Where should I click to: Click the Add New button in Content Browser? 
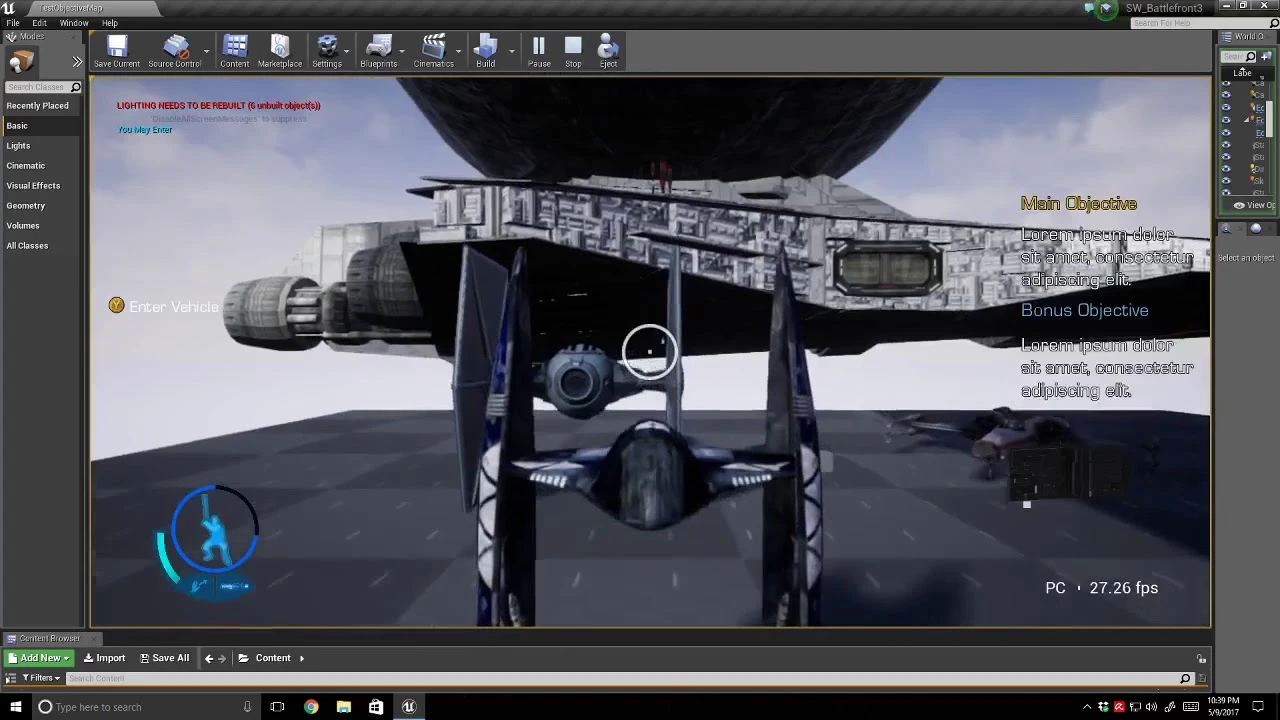[38, 658]
